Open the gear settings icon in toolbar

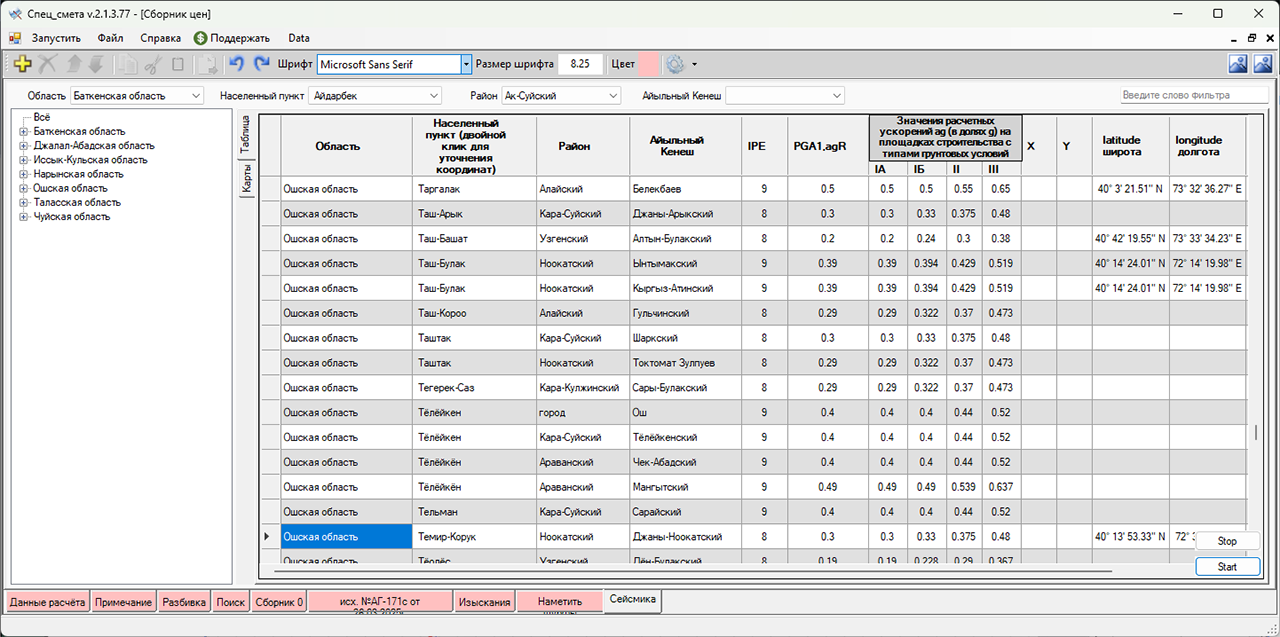[x=675, y=64]
